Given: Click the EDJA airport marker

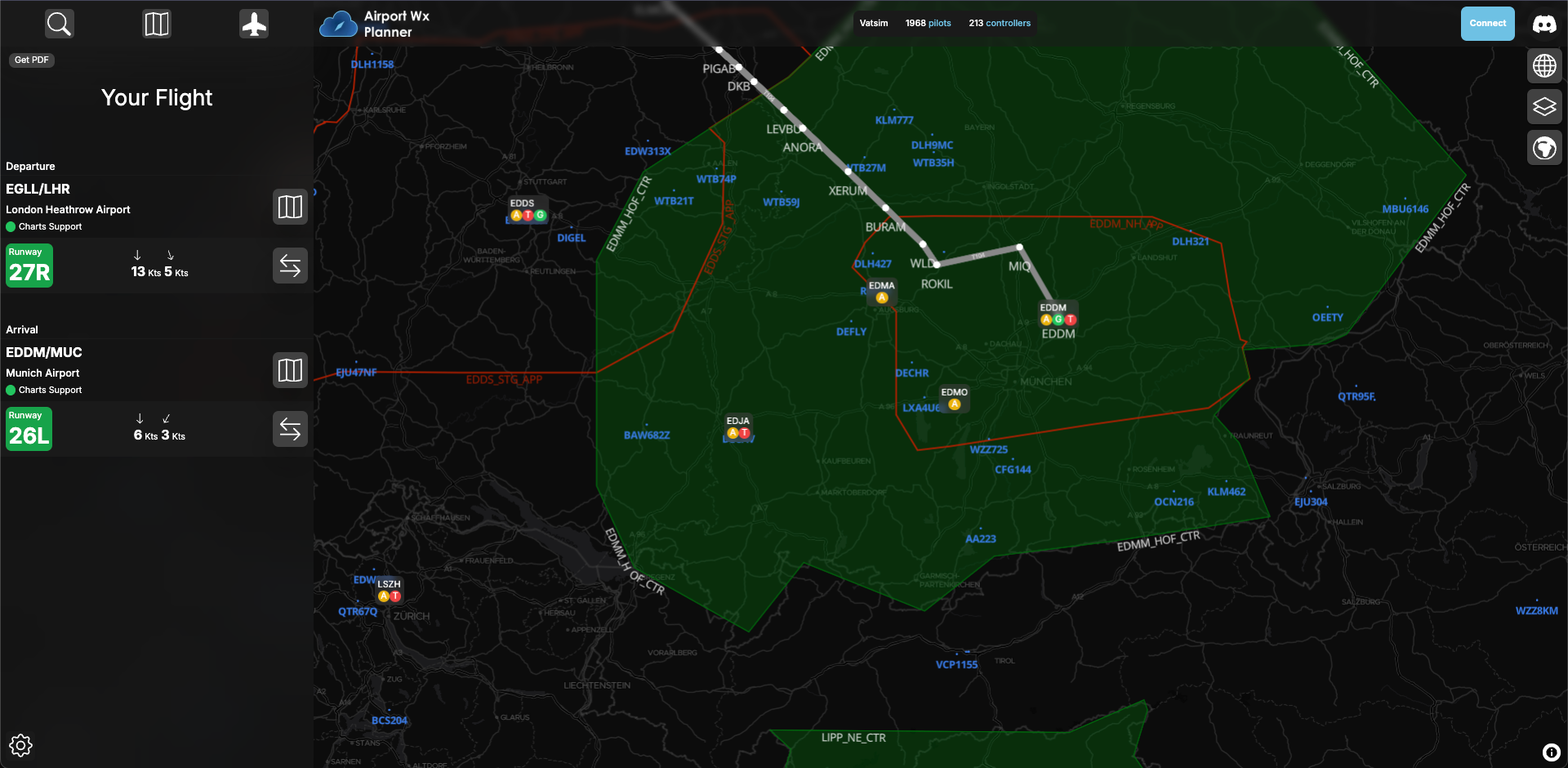Looking at the screenshot, I should (738, 427).
